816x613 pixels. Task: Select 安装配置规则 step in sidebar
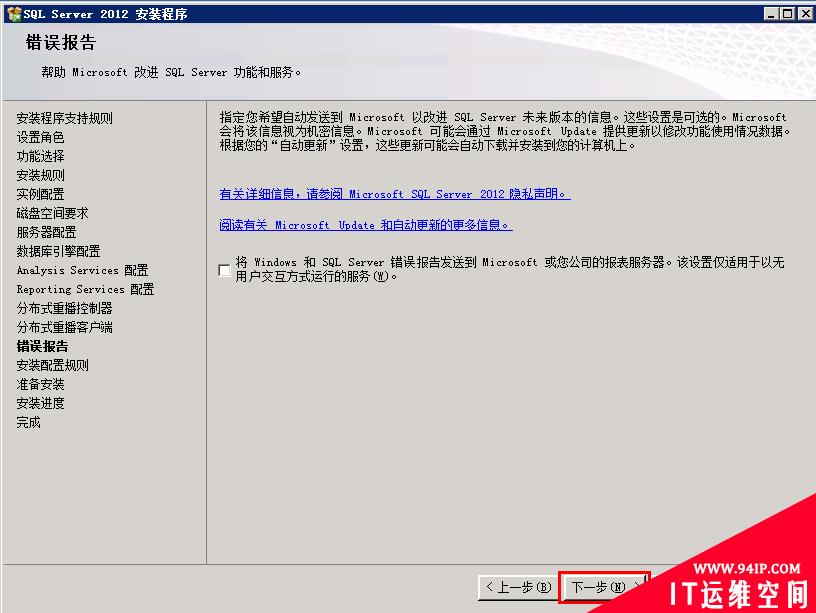53,365
